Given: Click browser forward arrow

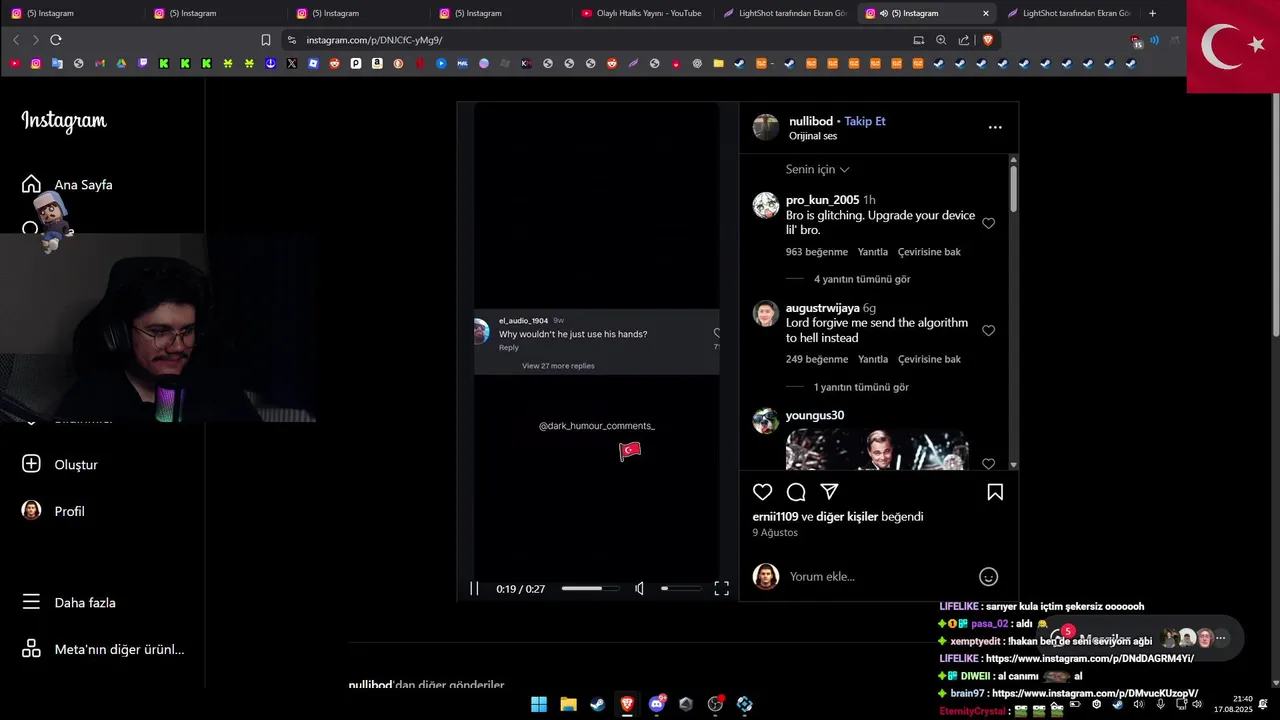Looking at the screenshot, I should (36, 40).
